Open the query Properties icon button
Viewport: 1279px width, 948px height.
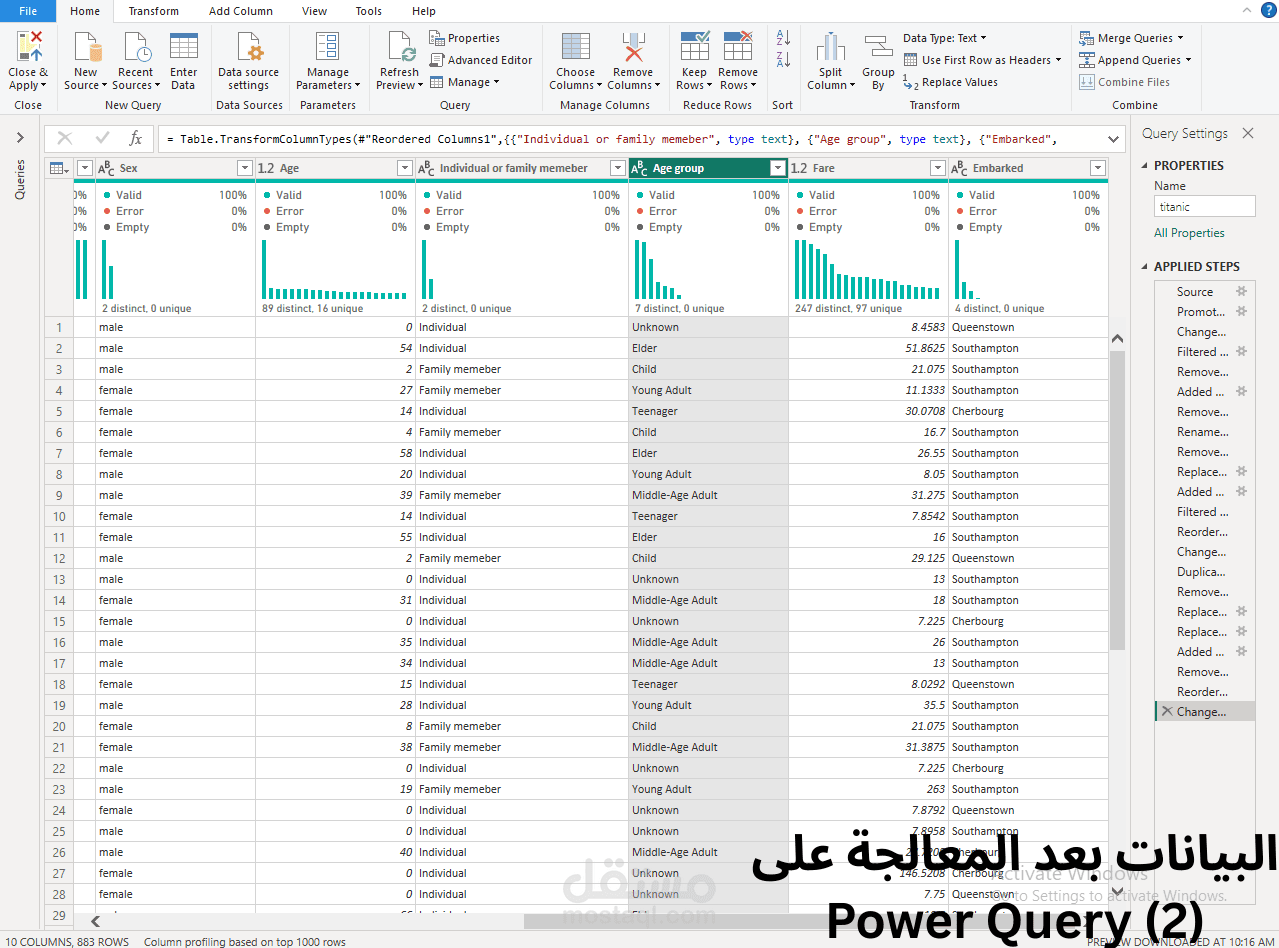pos(465,38)
